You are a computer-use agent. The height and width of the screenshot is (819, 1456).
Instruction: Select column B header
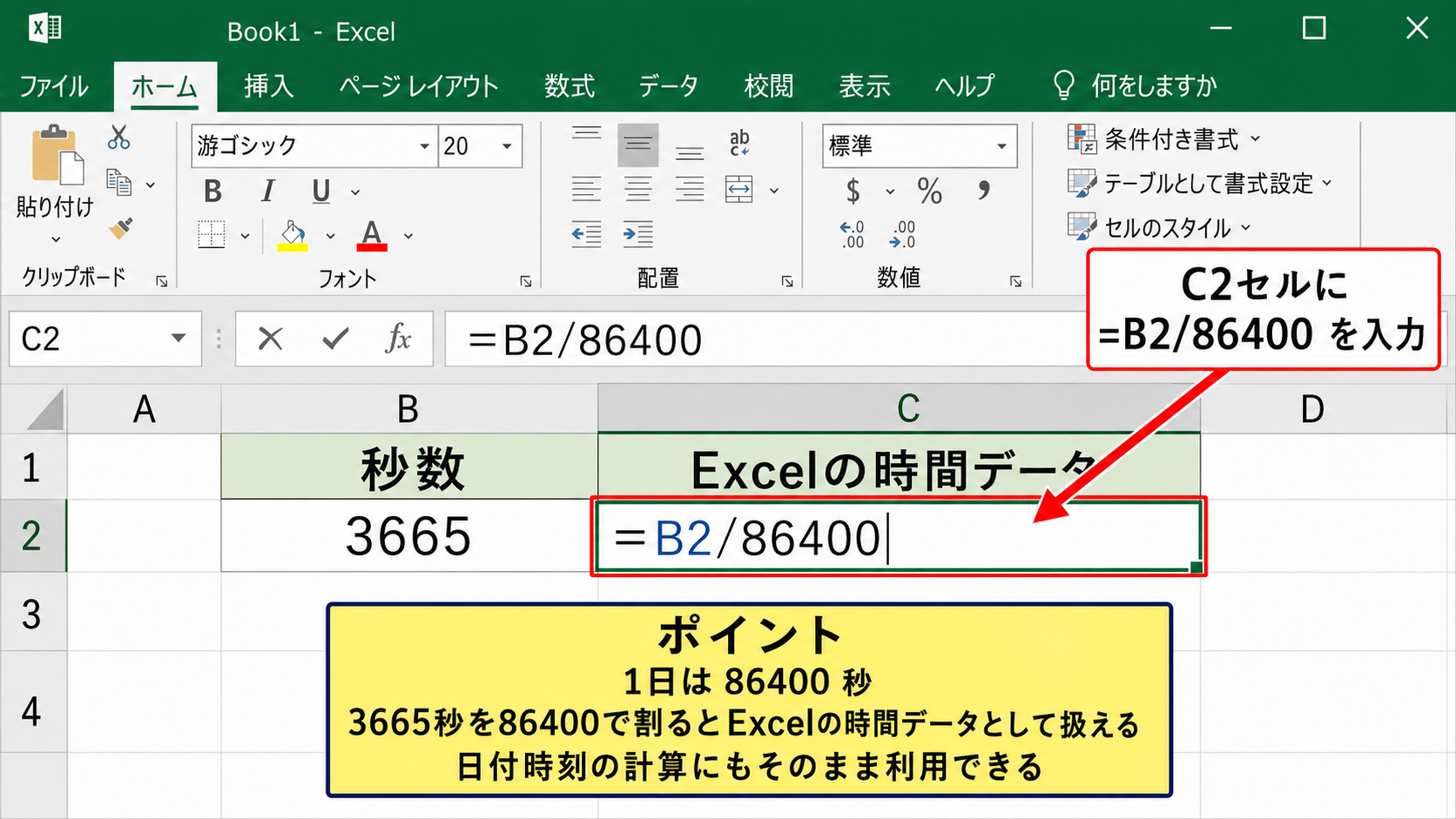(x=409, y=408)
